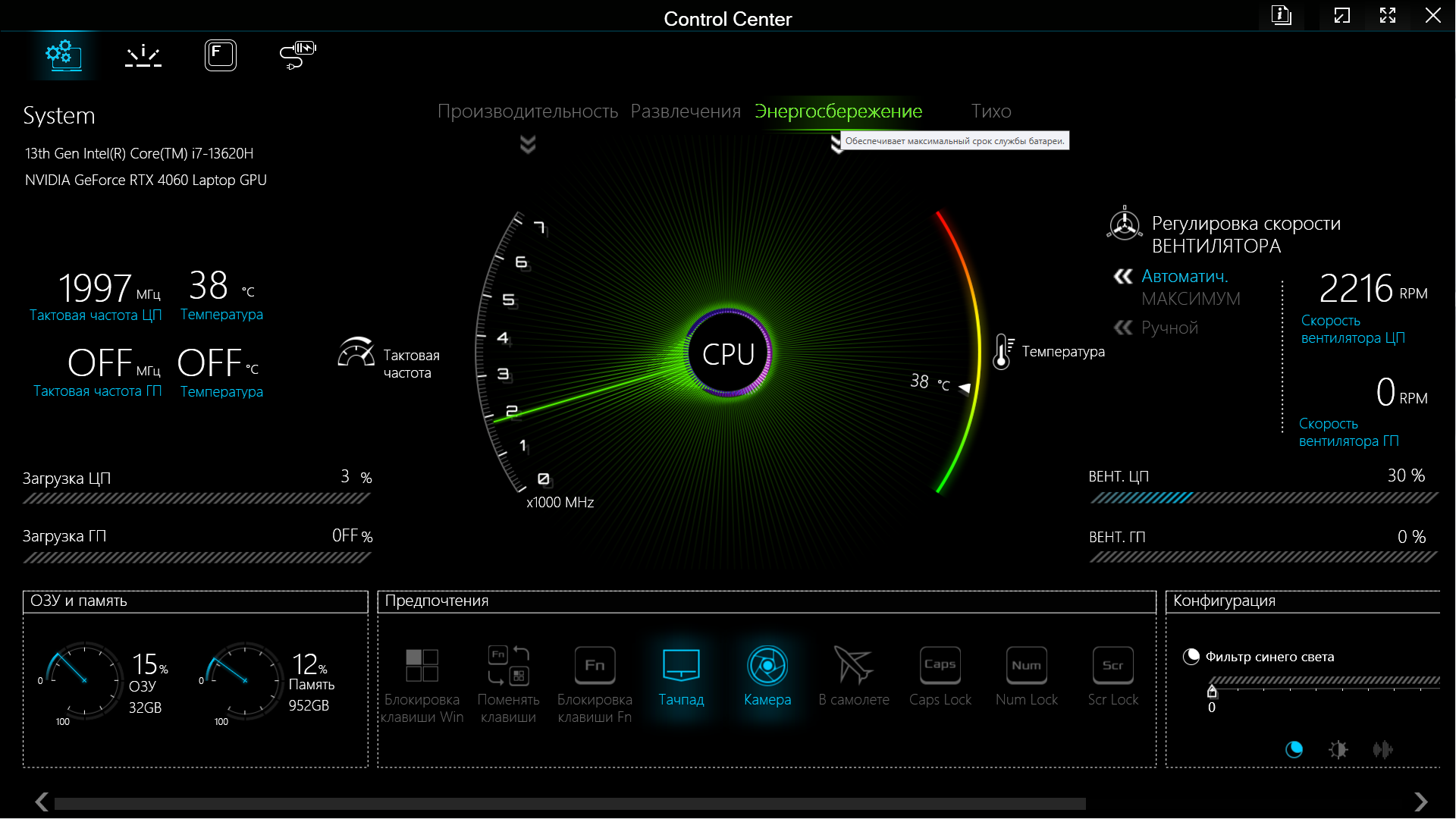Open the keyboard LED lighting icon
This screenshot has height=819, width=1456.
pyautogui.click(x=143, y=55)
